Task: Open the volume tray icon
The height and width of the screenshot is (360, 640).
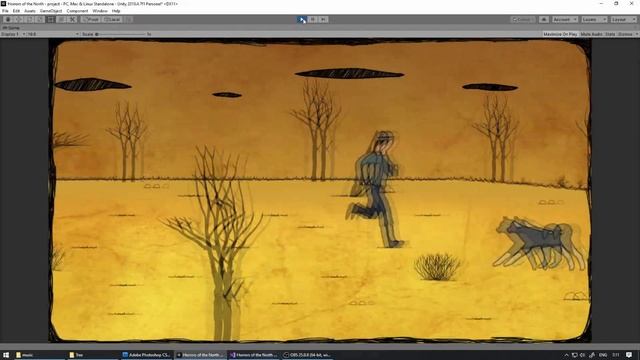Action: tap(582, 355)
